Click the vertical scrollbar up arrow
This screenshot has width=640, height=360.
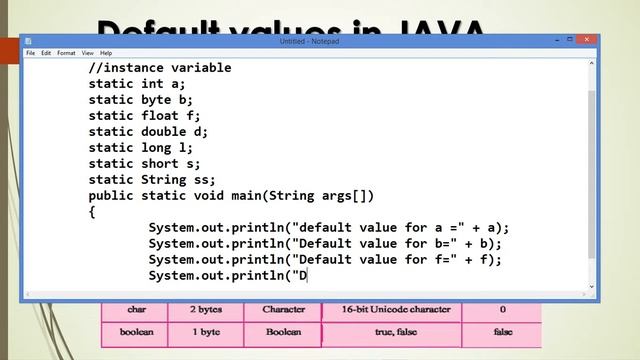click(x=591, y=63)
